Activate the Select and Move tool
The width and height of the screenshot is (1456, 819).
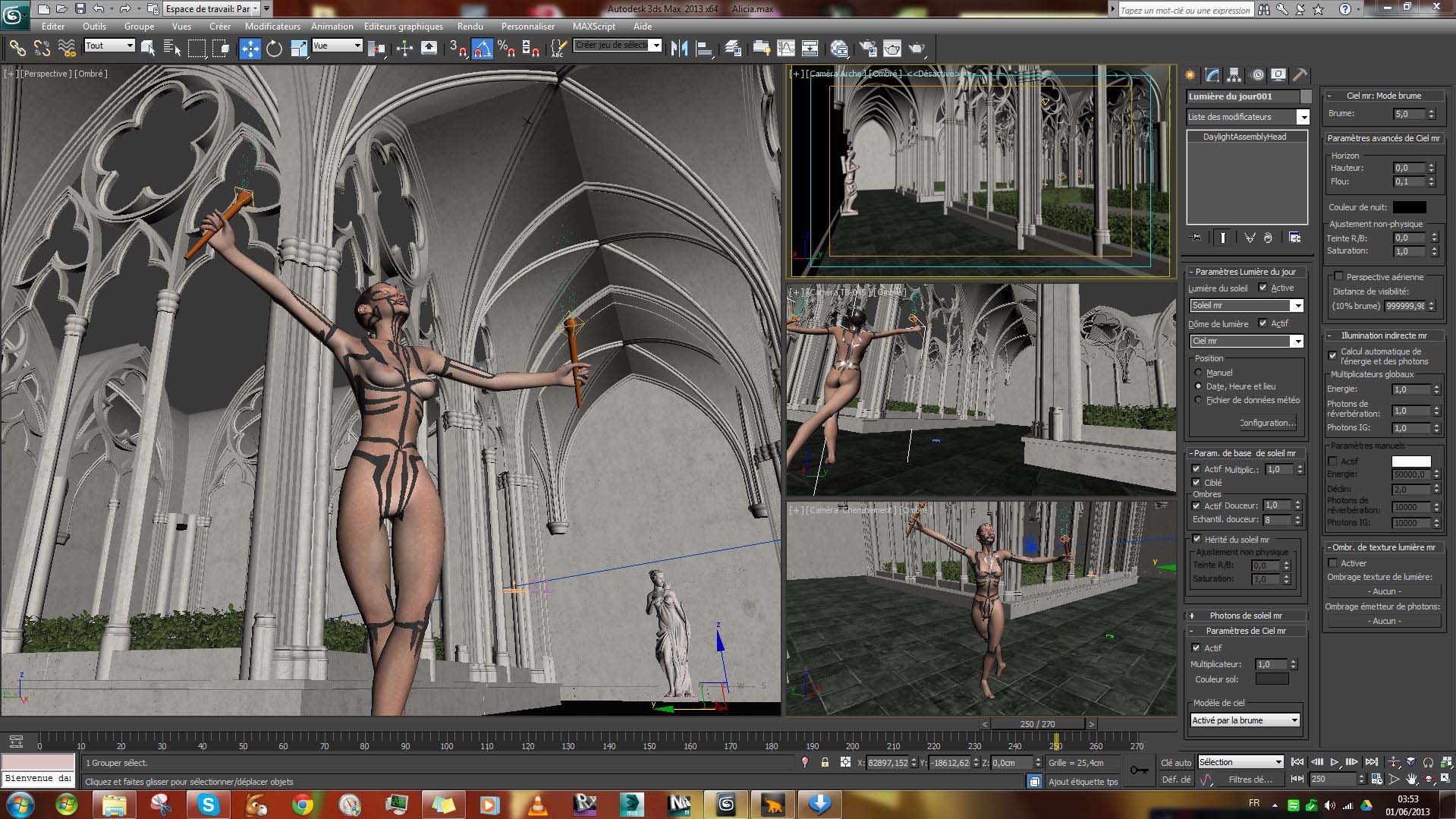coord(250,49)
